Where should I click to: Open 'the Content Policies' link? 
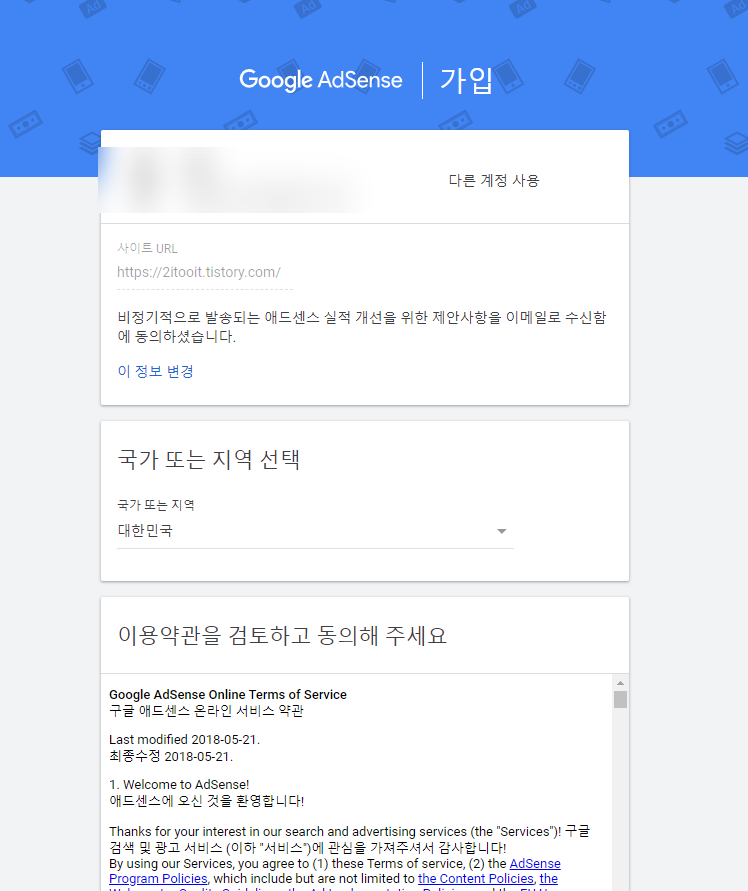(476, 878)
